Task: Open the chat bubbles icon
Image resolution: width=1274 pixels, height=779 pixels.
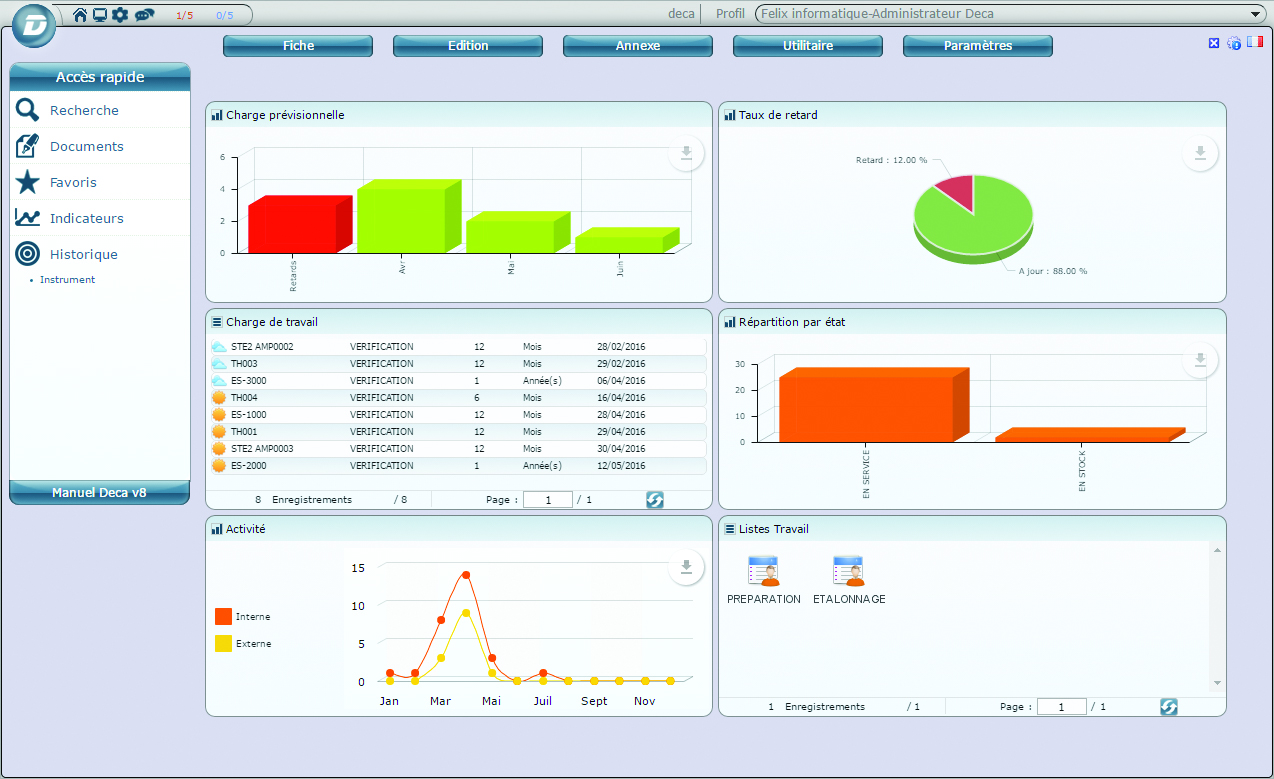Action: point(144,15)
